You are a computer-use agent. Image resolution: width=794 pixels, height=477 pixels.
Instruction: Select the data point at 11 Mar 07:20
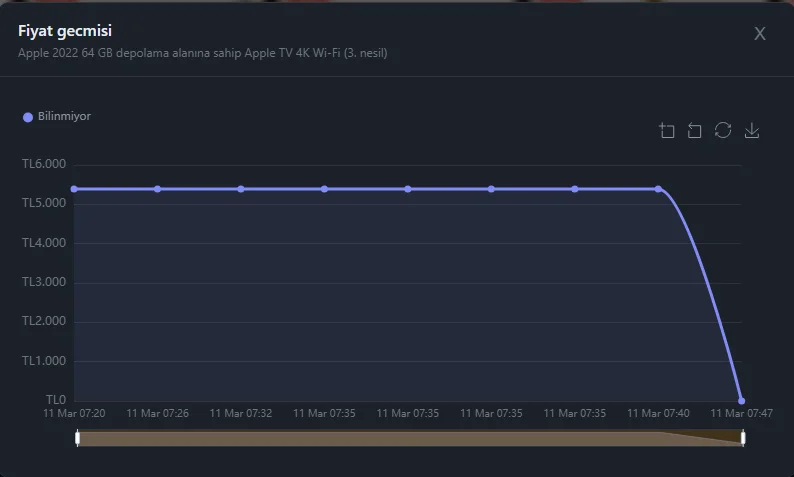pyautogui.click(x=74, y=189)
